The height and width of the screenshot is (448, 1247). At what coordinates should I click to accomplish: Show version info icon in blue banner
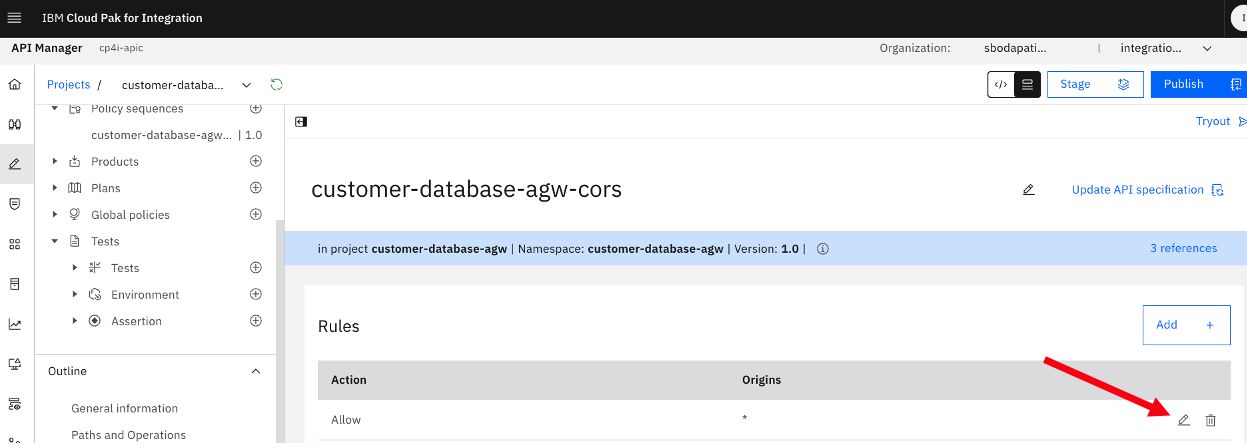pyautogui.click(x=823, y=249)
